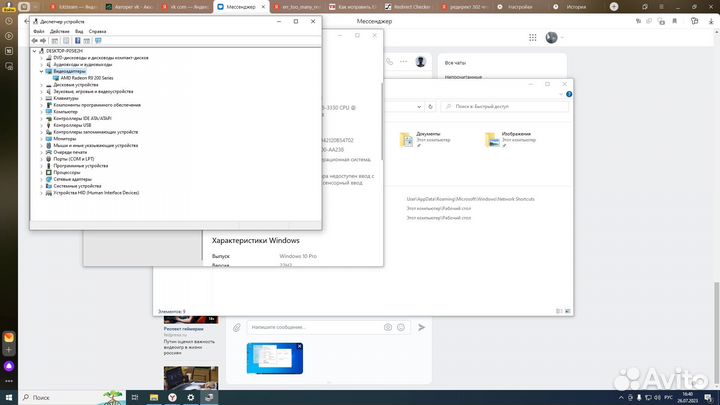This screenshot has width=720, height=405.
Task: Select Компоненты программного обеспечения row
Action: pyautogui.click(x=97, y=105)
